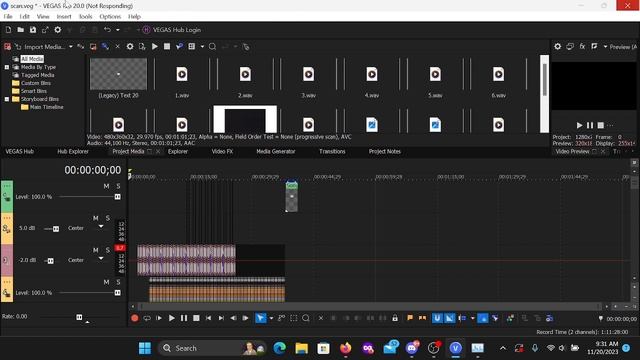Screen dimensions: 640x360
Task: Open the File menu
Action: [x=8, y=17]
